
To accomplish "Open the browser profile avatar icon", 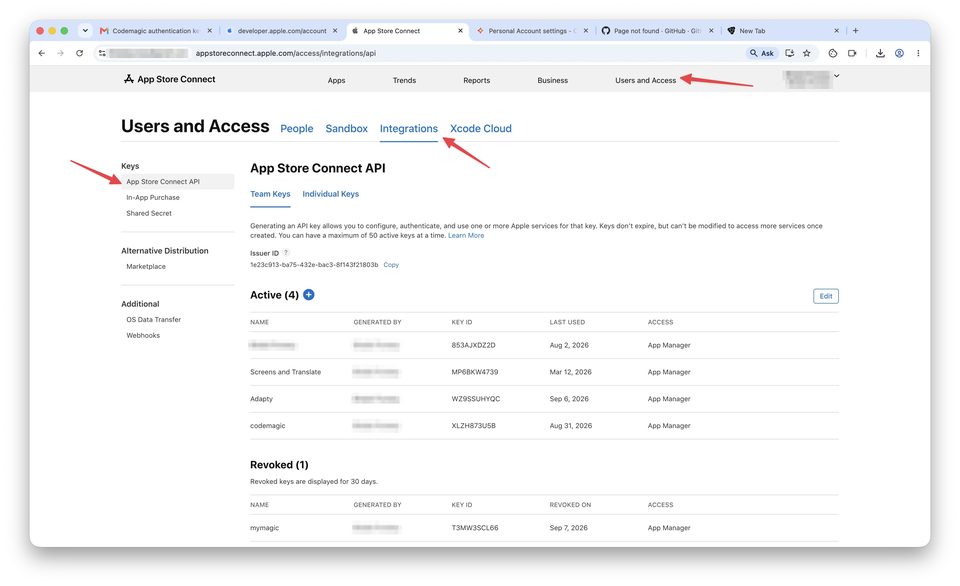I will pos(899,53).
